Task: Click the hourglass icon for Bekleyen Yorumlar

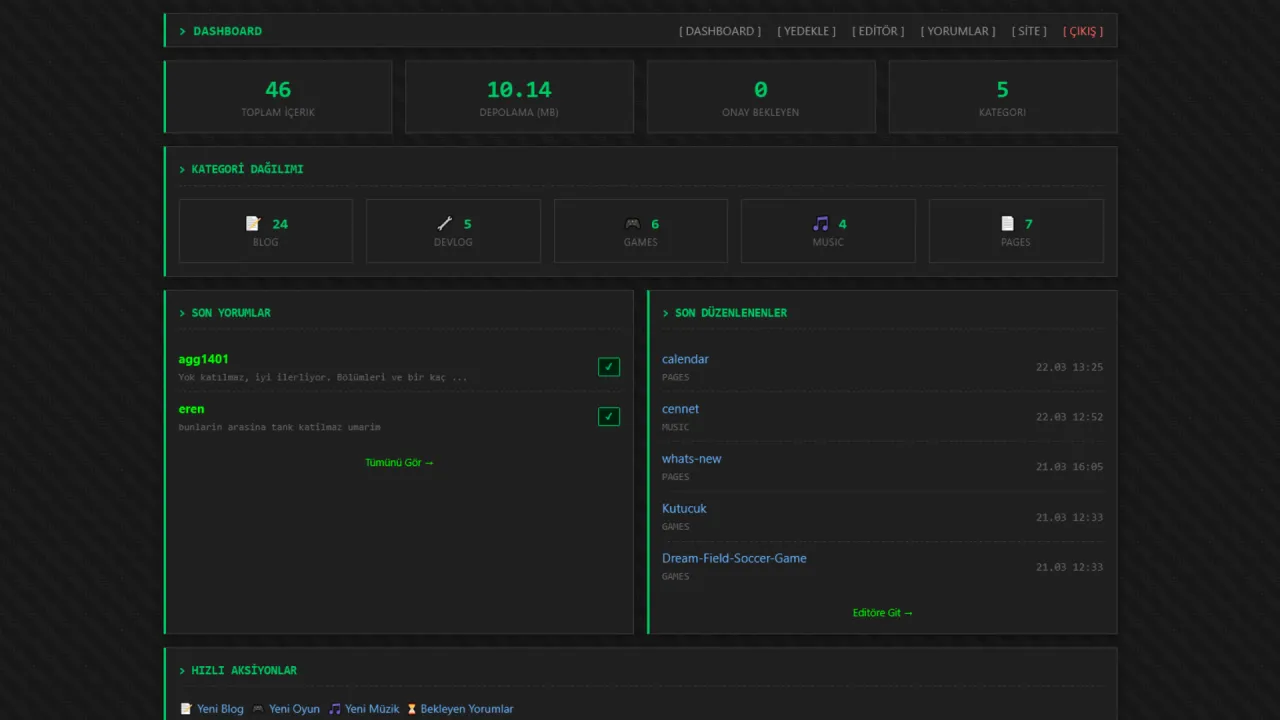Action: pos(410,709)
